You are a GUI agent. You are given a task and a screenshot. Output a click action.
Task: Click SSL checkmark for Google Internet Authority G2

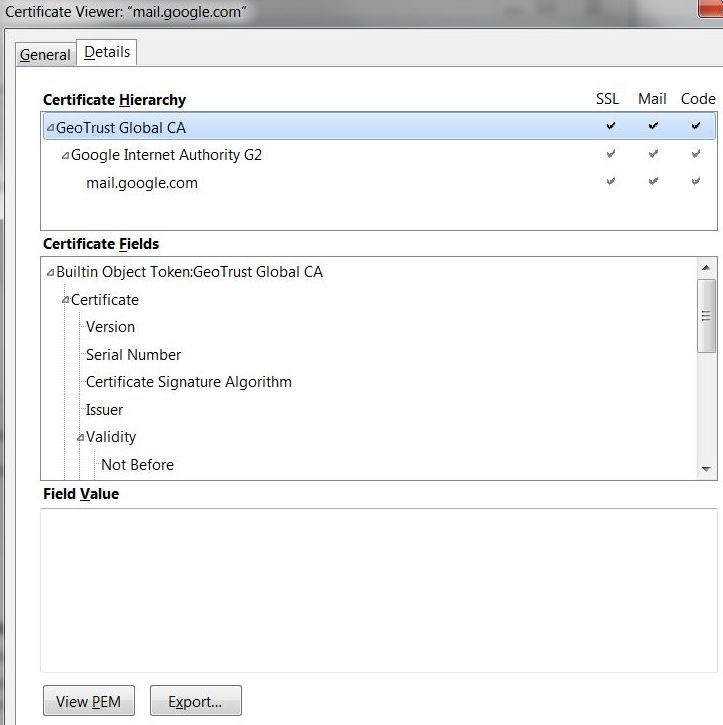click(x=611, y=154)
